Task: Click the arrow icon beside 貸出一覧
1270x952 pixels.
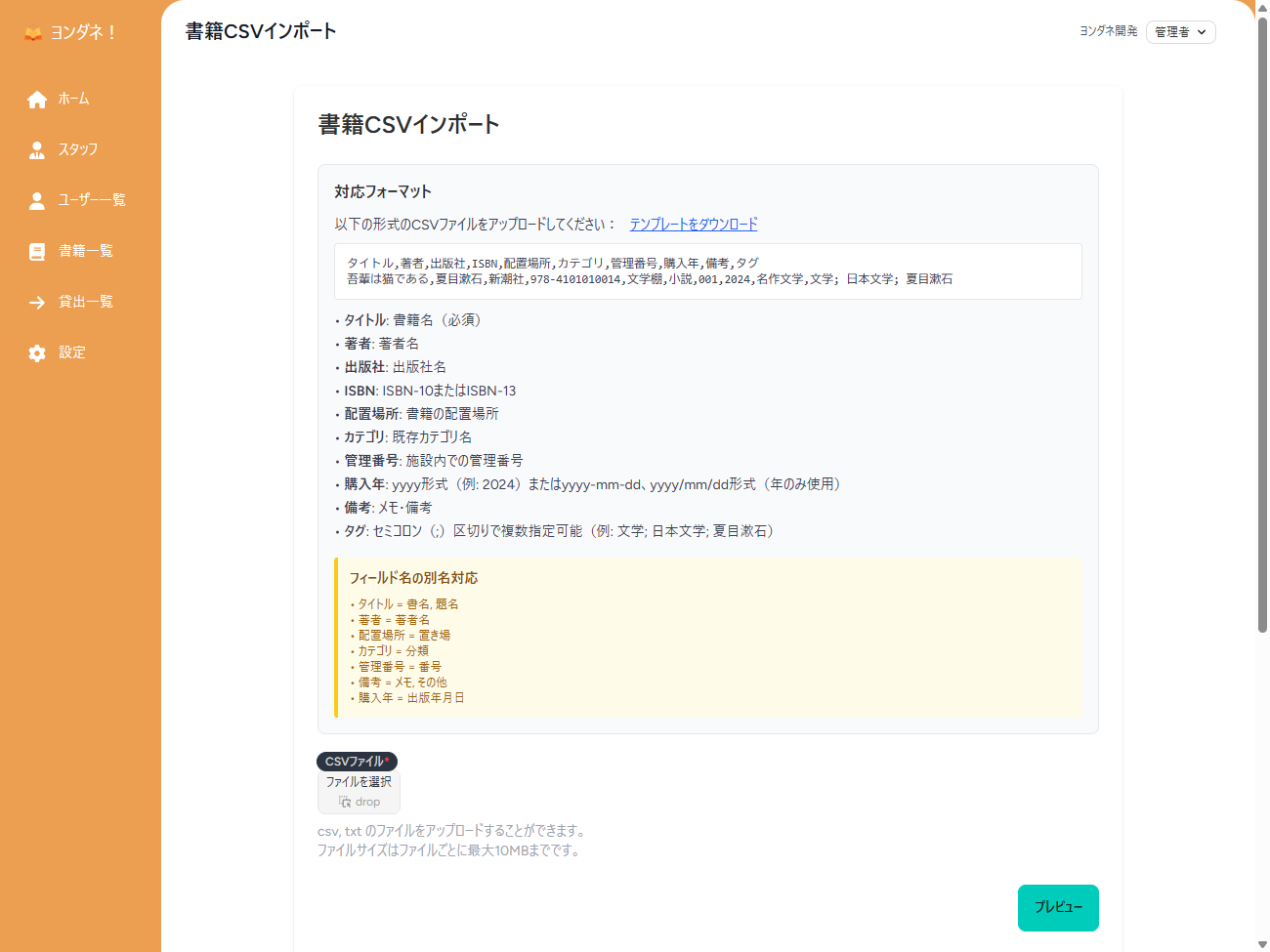Action: tap(37, 302)
